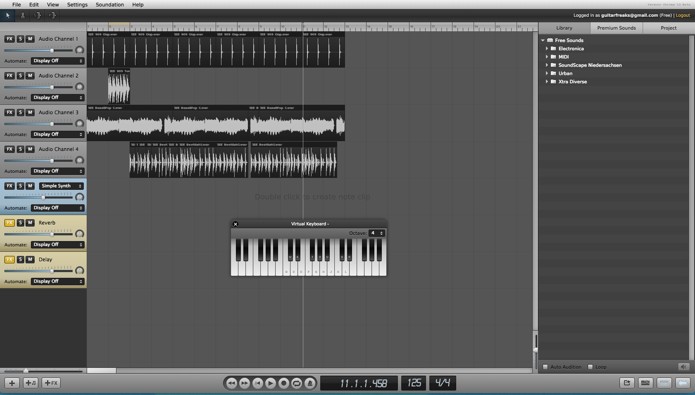Click pan knob of Audio Channel 1
This screenshot has width=695, height=395.
click(79, 50)
